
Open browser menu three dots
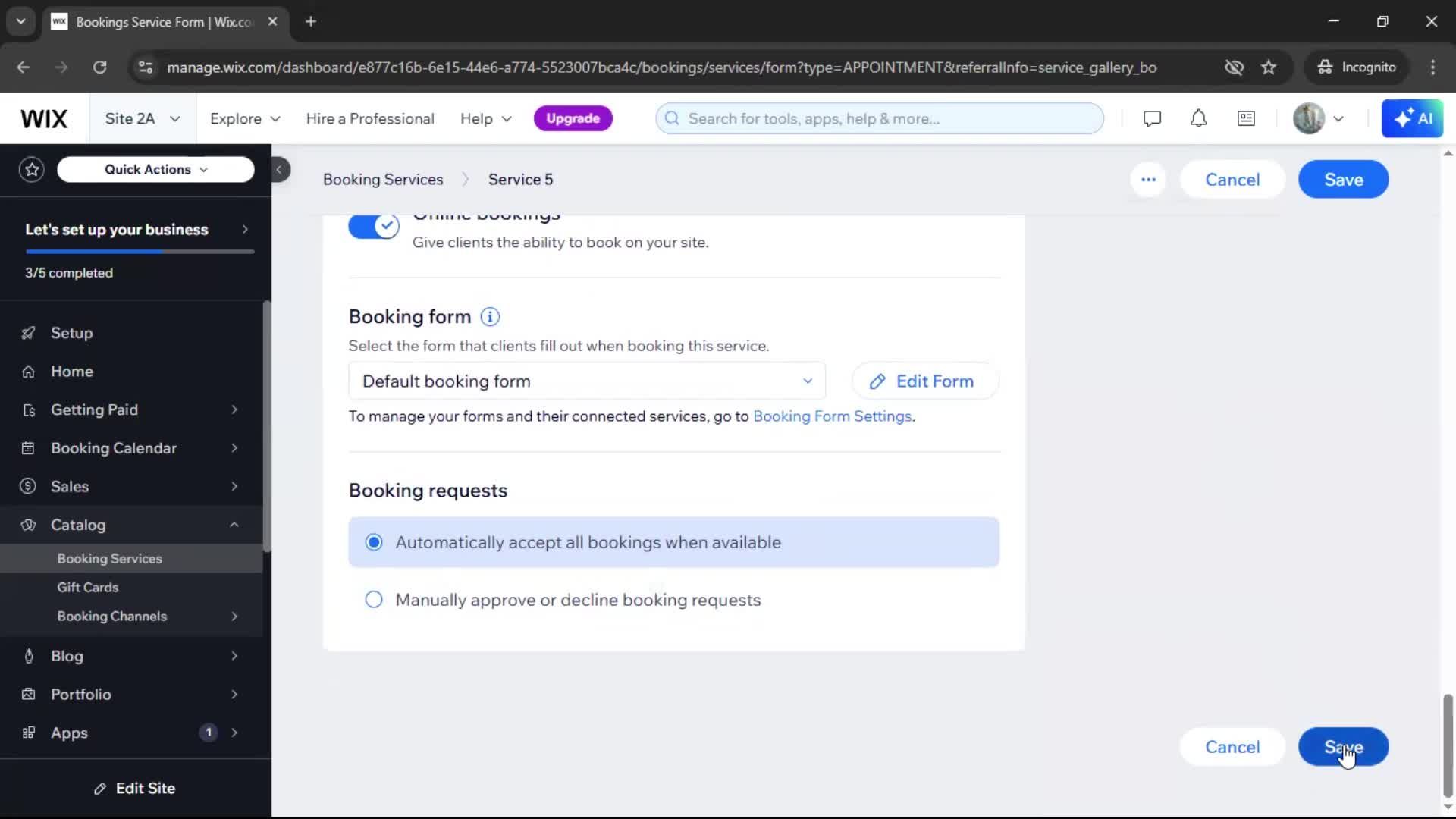coord(1432,67)
